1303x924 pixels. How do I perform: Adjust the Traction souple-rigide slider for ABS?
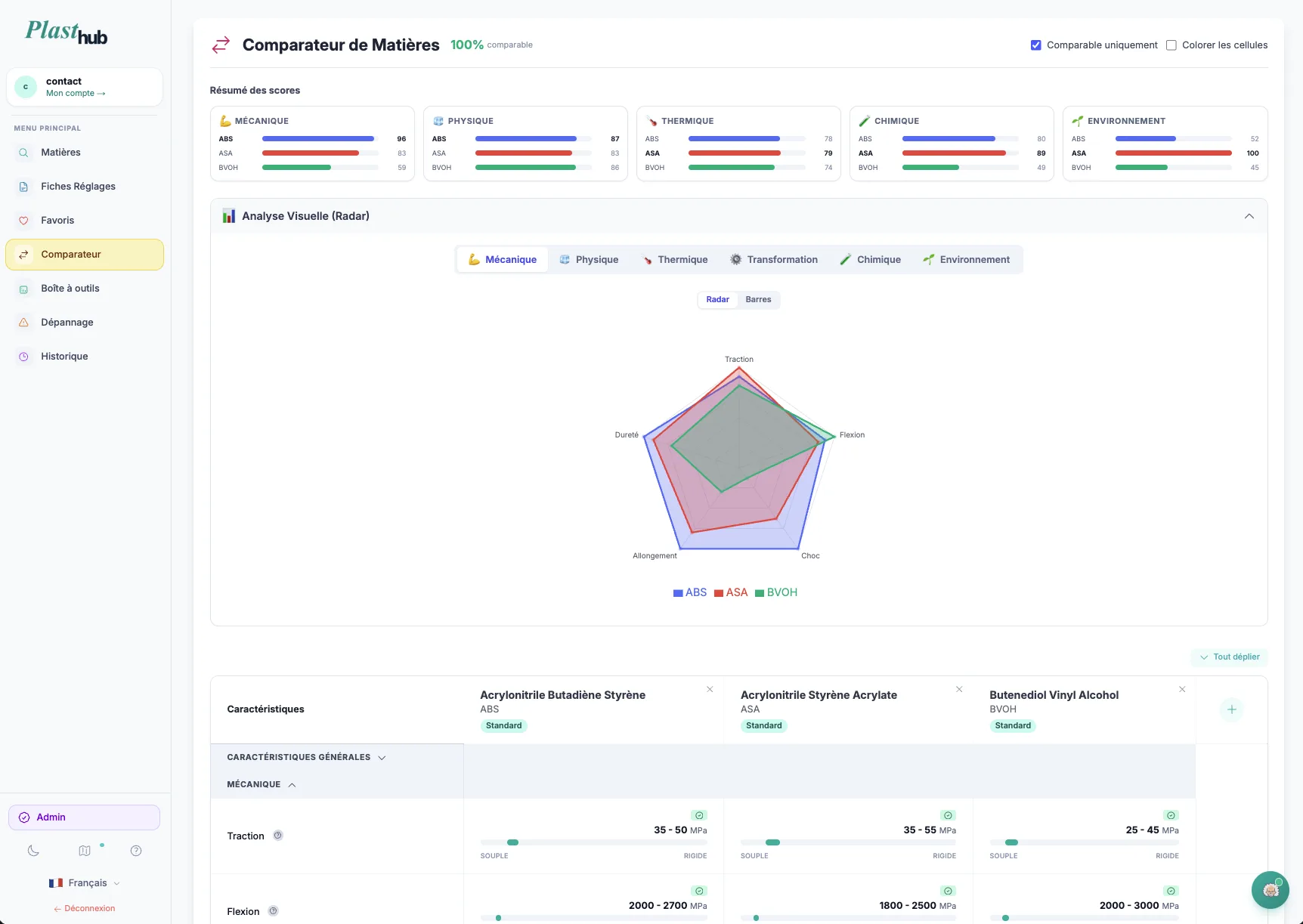(513, 842)
